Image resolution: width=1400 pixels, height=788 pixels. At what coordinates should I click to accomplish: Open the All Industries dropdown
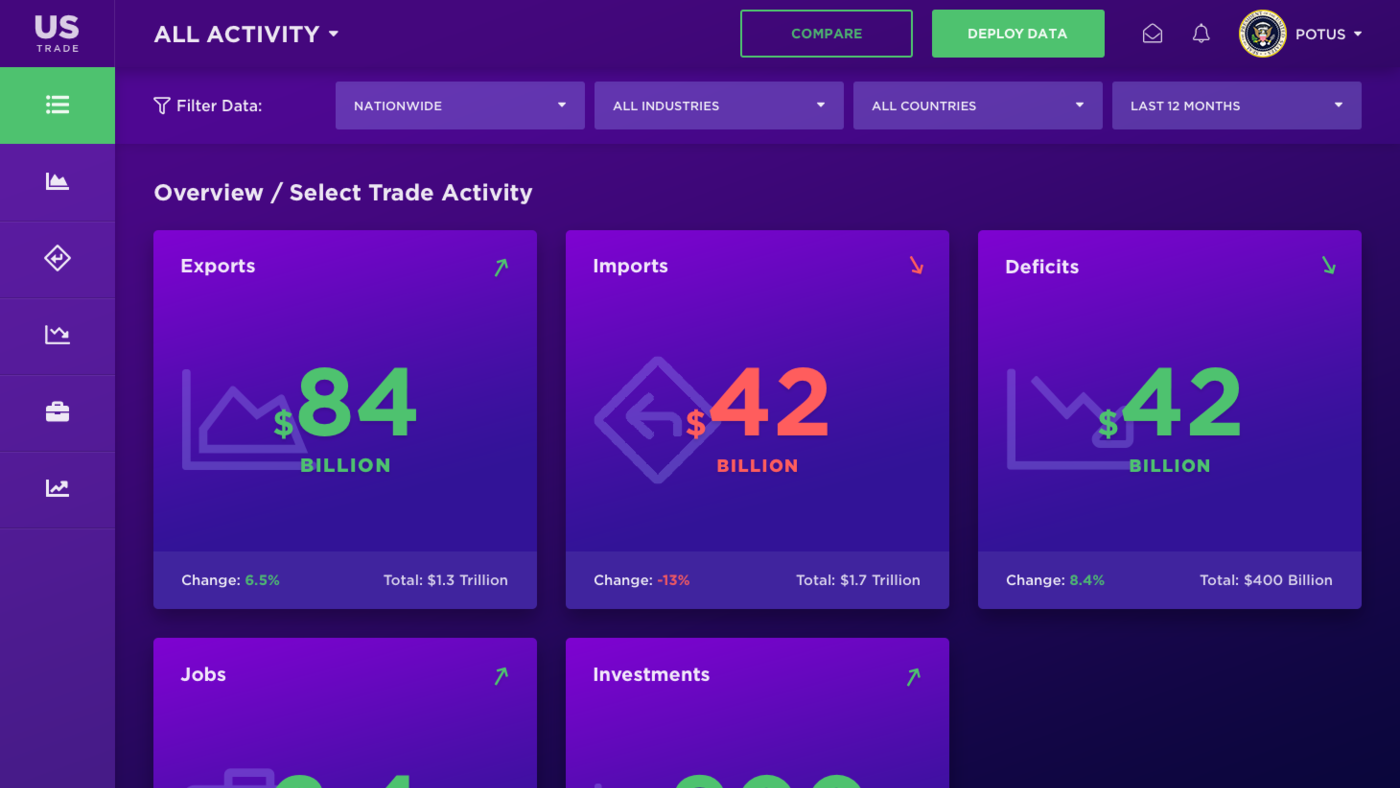(x=718, y=106)
